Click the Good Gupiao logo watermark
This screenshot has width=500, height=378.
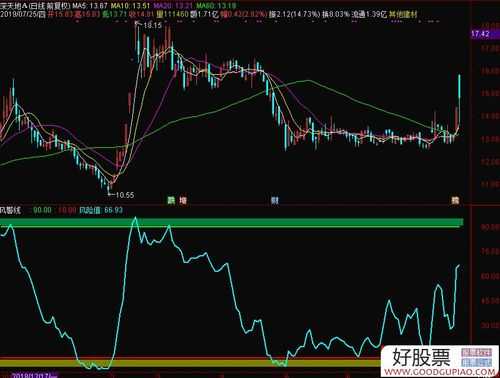tap(440, 361)
